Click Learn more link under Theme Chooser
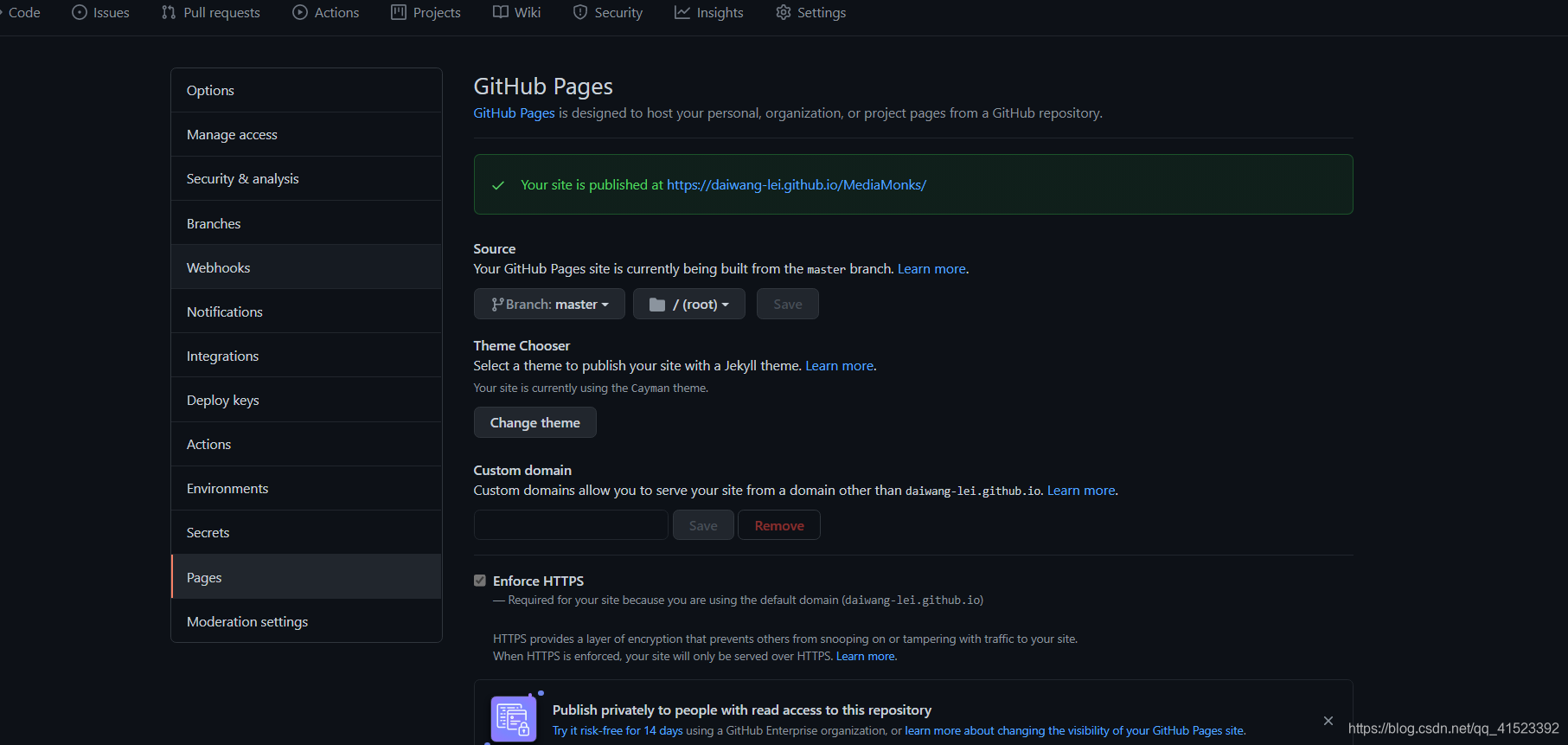The image size is (1568, 745). pyautogui.click(x=839, y=366)
